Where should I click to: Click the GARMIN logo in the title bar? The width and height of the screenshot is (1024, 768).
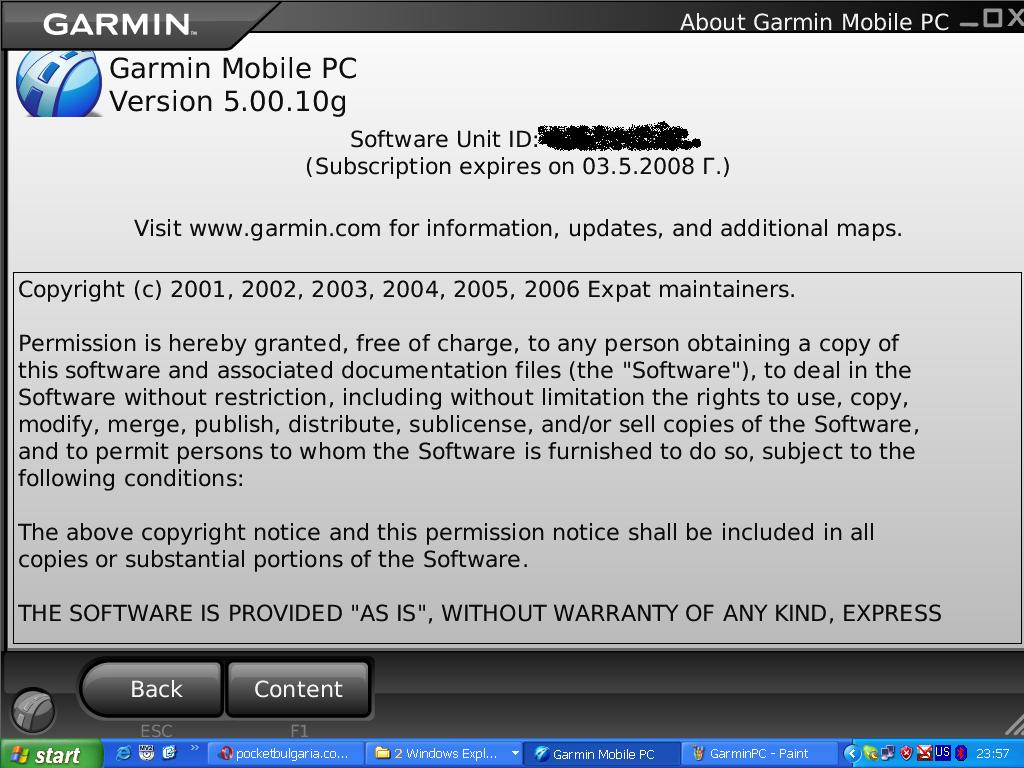click(x=119, y=25)
